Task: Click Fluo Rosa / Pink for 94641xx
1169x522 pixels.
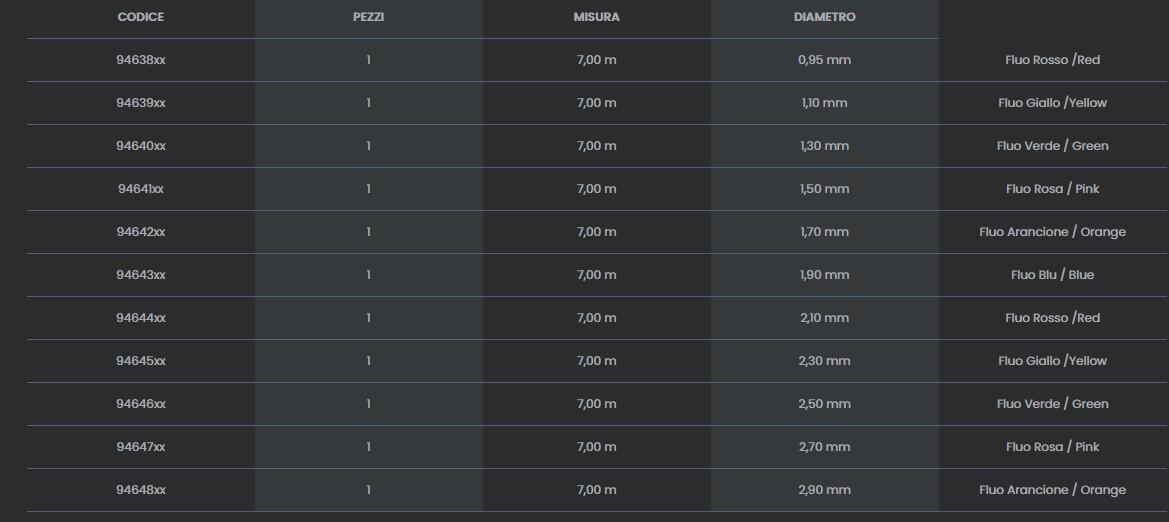Action: (x=1052, y=189)
